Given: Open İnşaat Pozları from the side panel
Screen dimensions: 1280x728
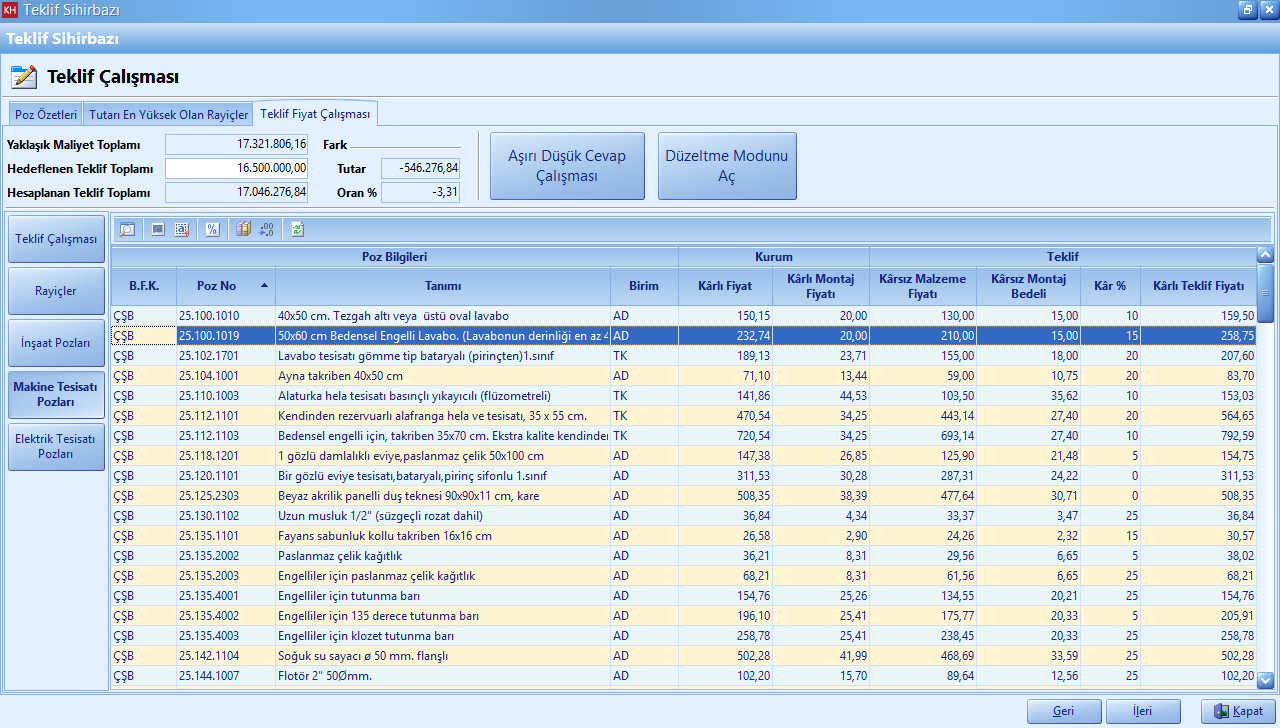Looking at the screenshot, I should pyautogui.click(x=56, y=343).
